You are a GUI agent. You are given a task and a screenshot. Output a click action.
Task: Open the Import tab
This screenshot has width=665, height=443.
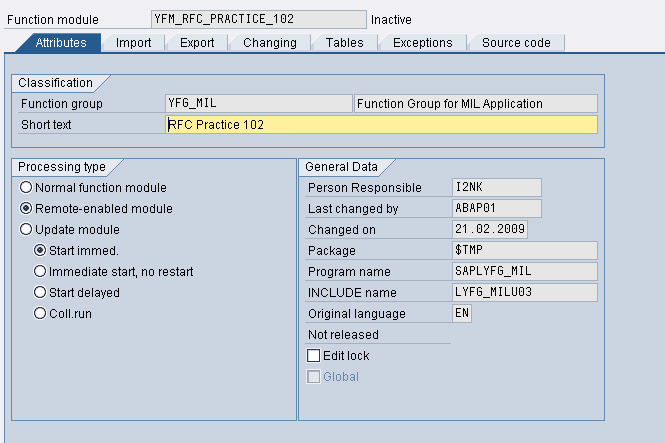[133, 43]
